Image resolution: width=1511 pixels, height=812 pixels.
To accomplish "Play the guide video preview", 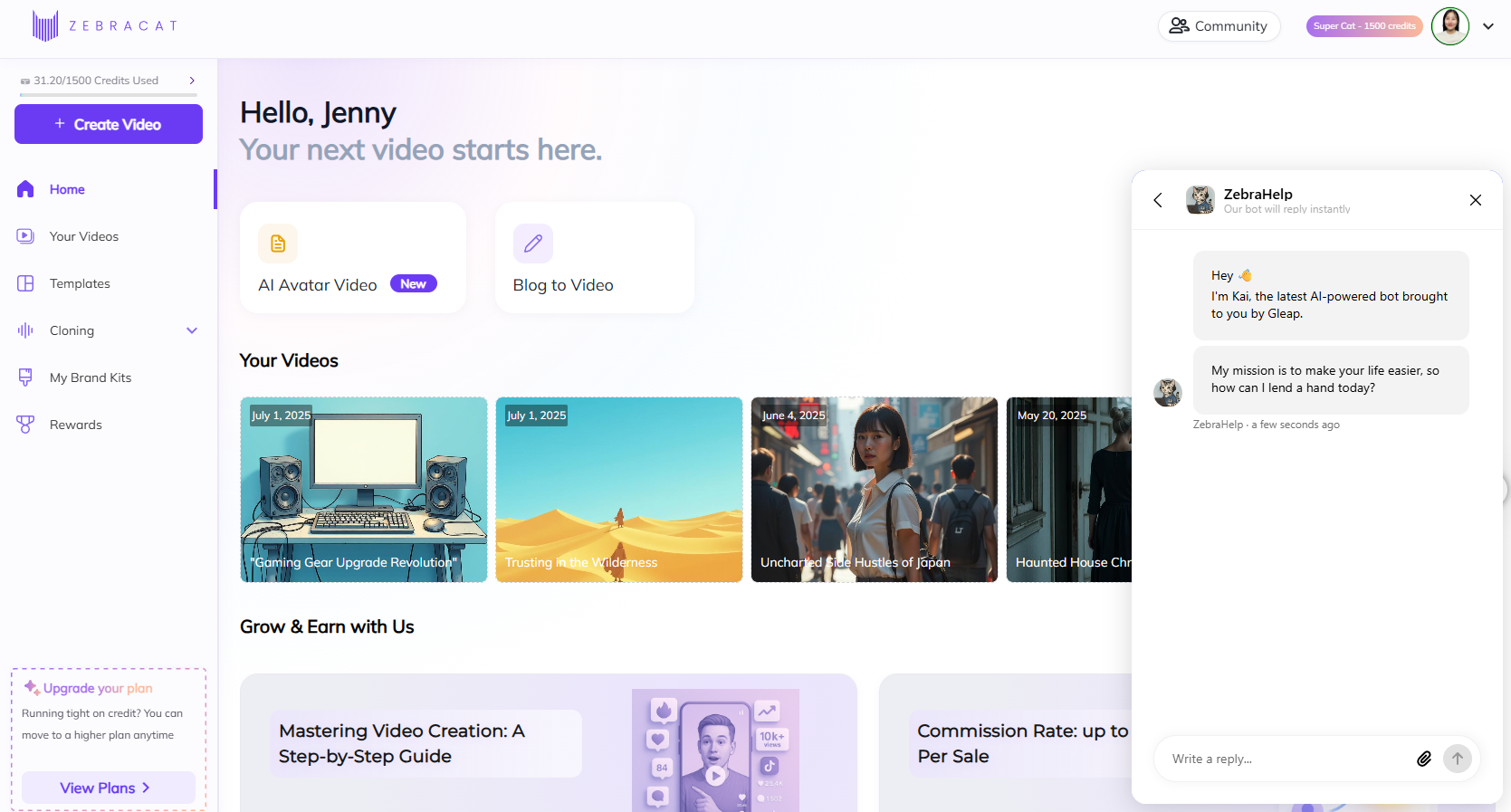I will (716, 775).
